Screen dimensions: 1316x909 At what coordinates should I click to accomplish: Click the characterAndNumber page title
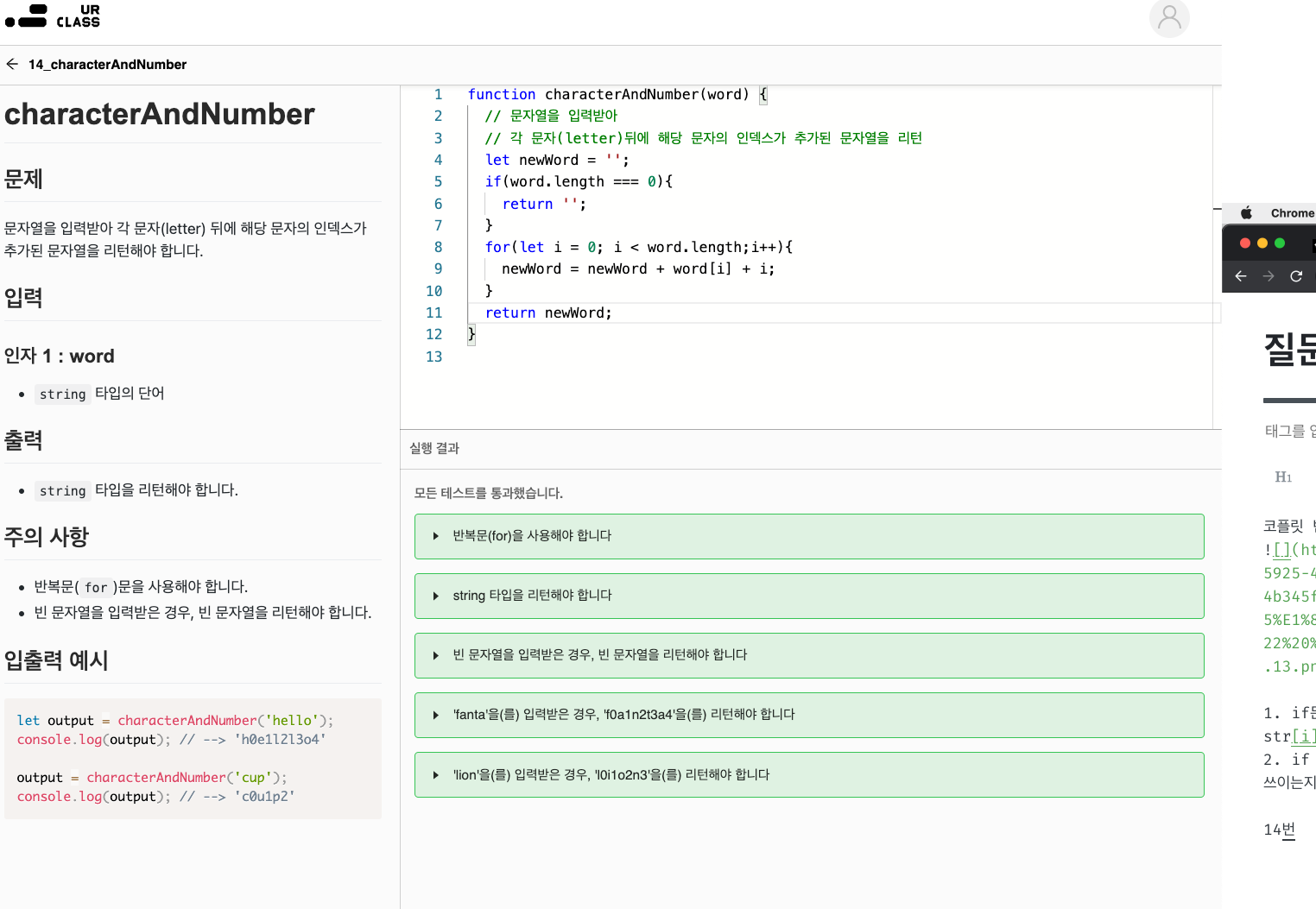click(160, 114)
